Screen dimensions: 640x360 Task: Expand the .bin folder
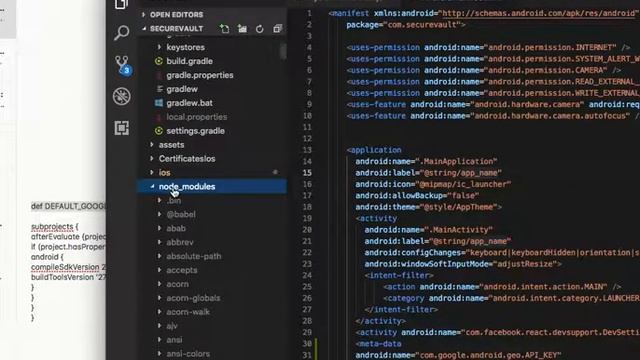coord(160,200)
